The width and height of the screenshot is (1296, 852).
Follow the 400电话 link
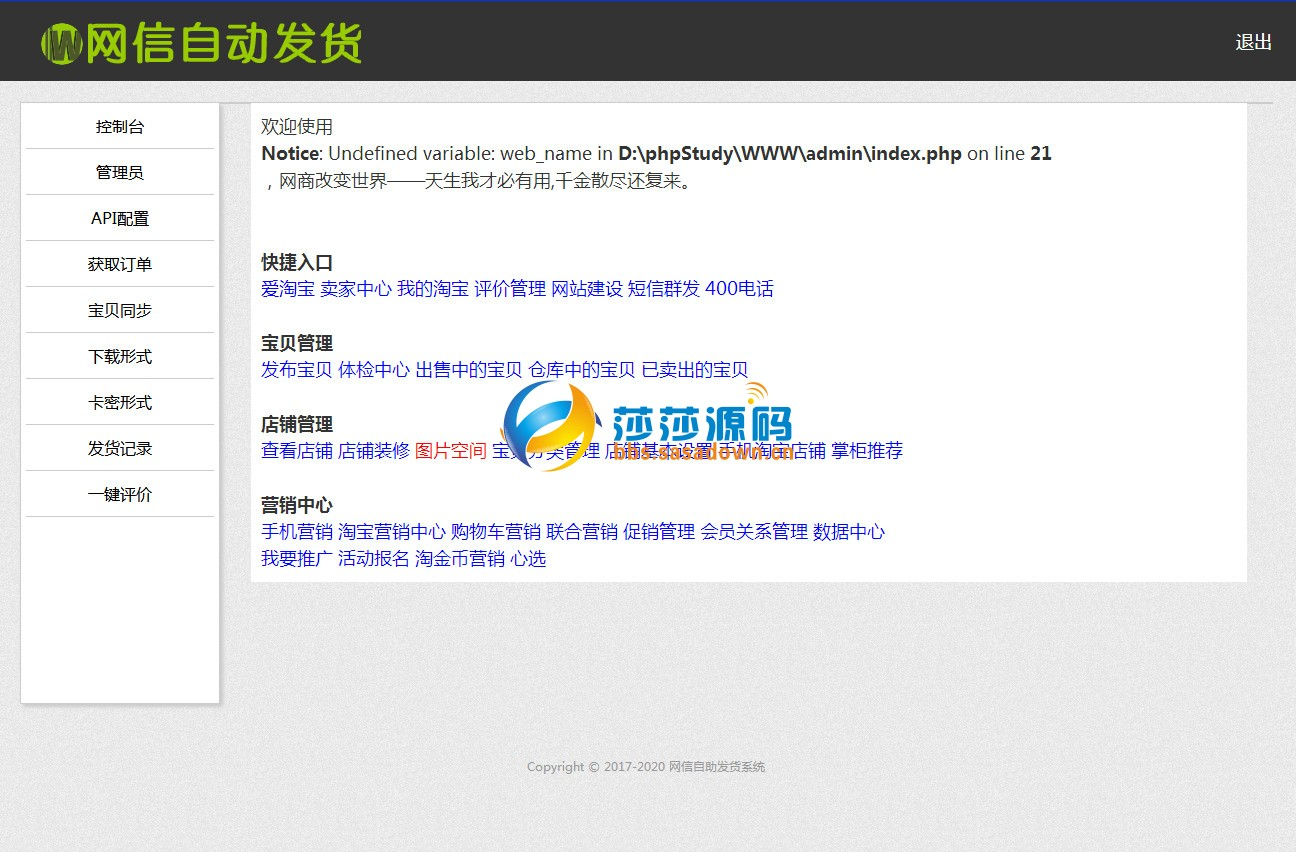739,289
